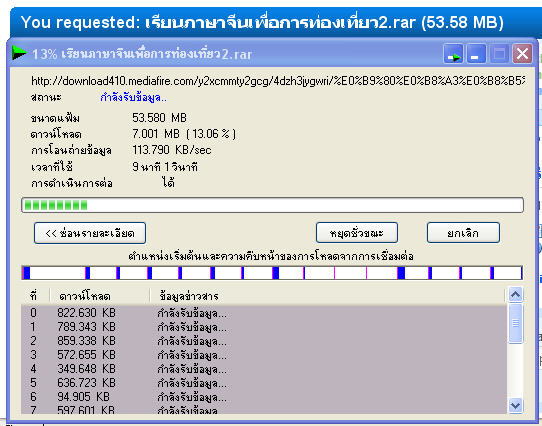Click the mediafire download URL text
Viewport: 542px width, 426px height.
pos(278,81)
